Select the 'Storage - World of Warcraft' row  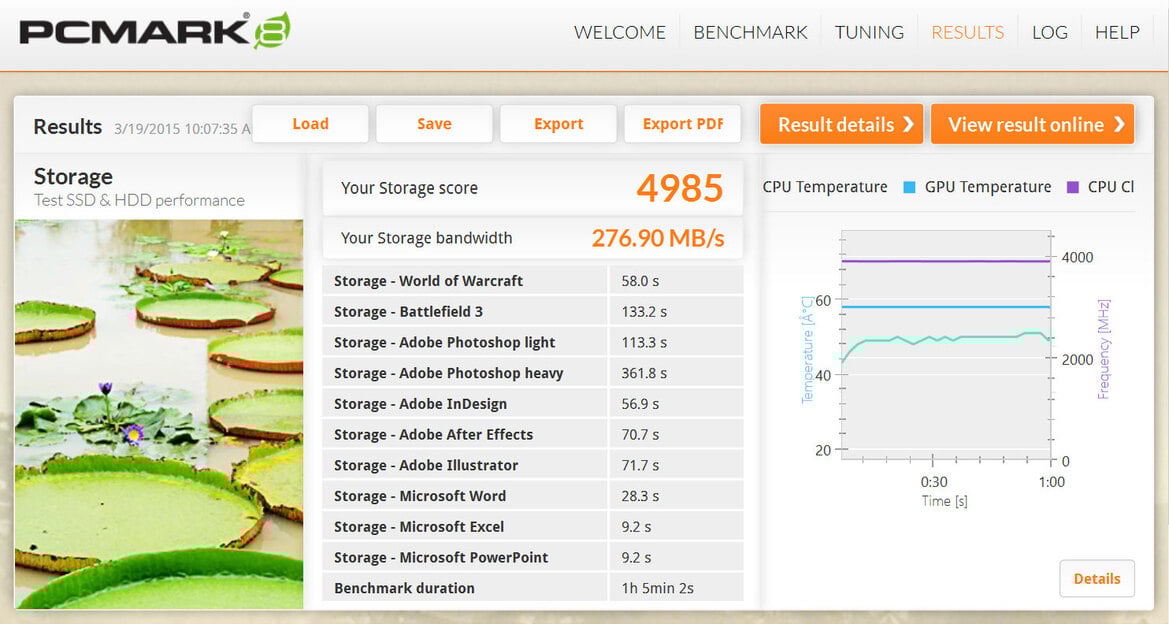(533, 281)
